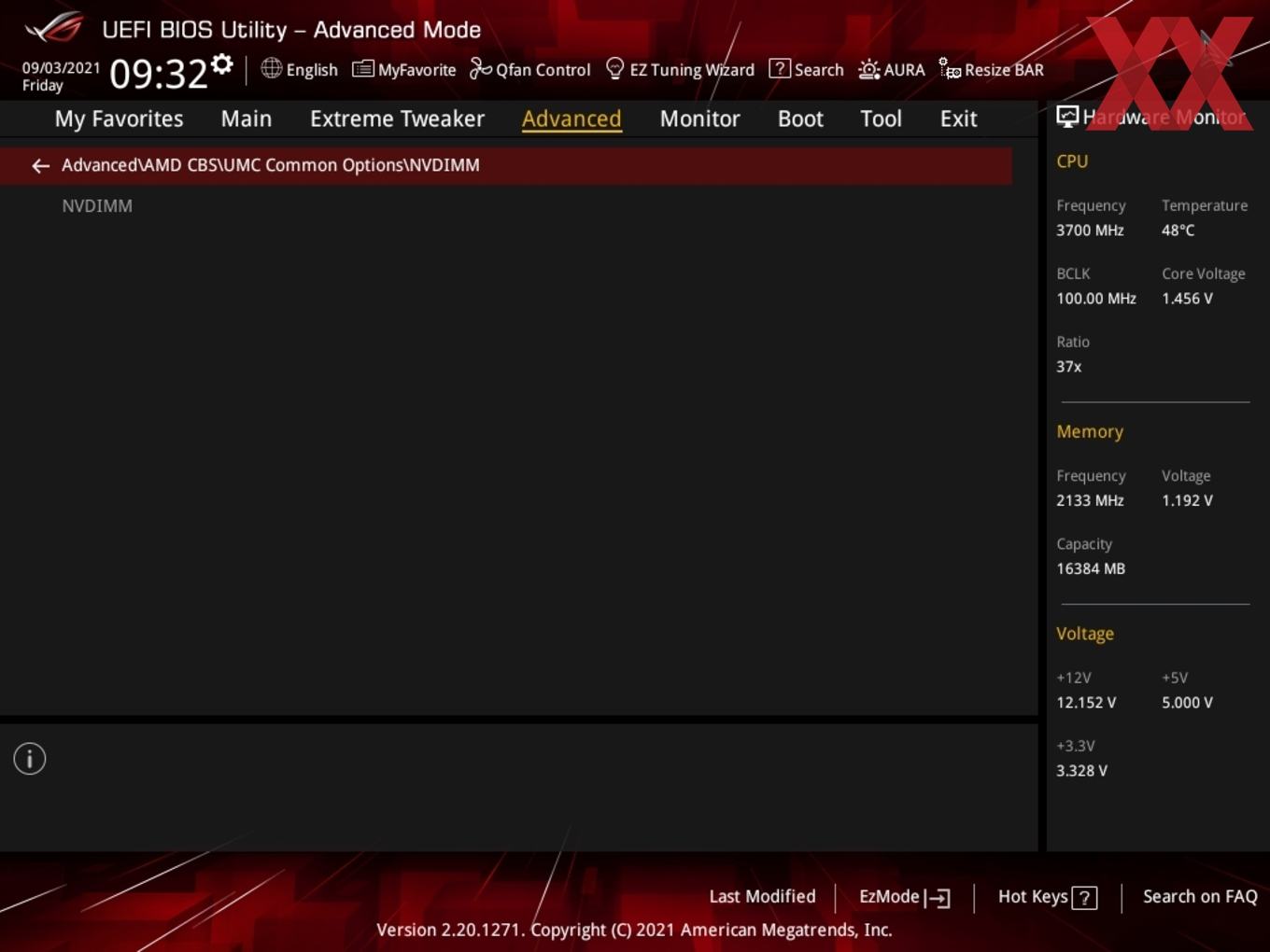Click the 09:32 clock display
Screen dimensions: 1270x952
pos(158,74)
